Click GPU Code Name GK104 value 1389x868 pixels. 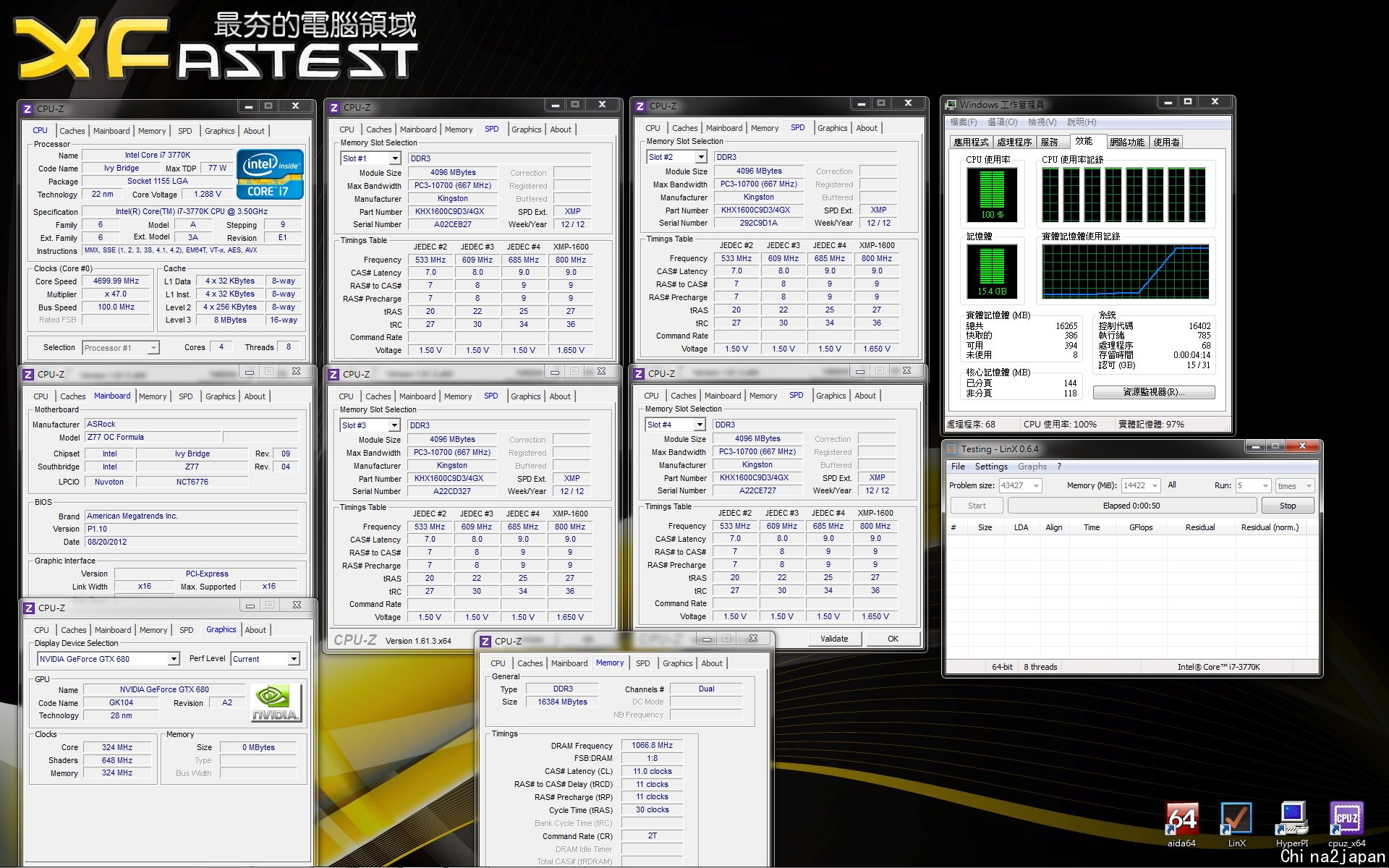(x=121, y=702)
